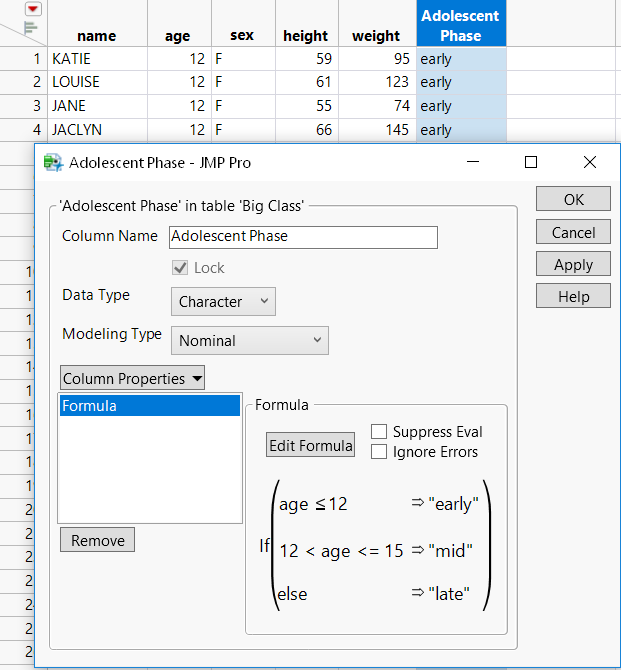Remove the selected column property
This screenshot has width=621, height=670.
point(98,541)
